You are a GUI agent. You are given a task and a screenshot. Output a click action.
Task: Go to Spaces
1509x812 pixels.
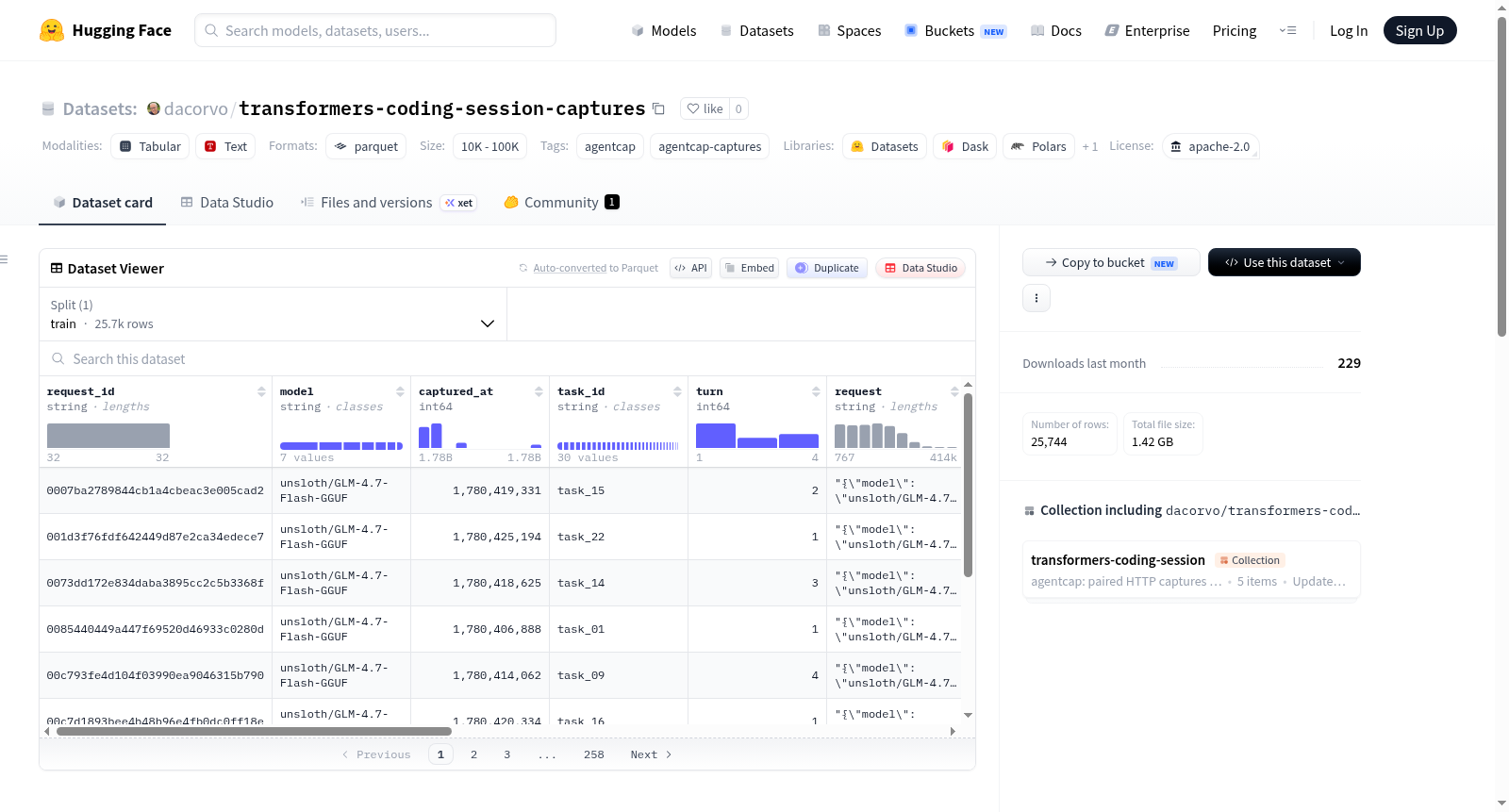[x=849, y=30]
